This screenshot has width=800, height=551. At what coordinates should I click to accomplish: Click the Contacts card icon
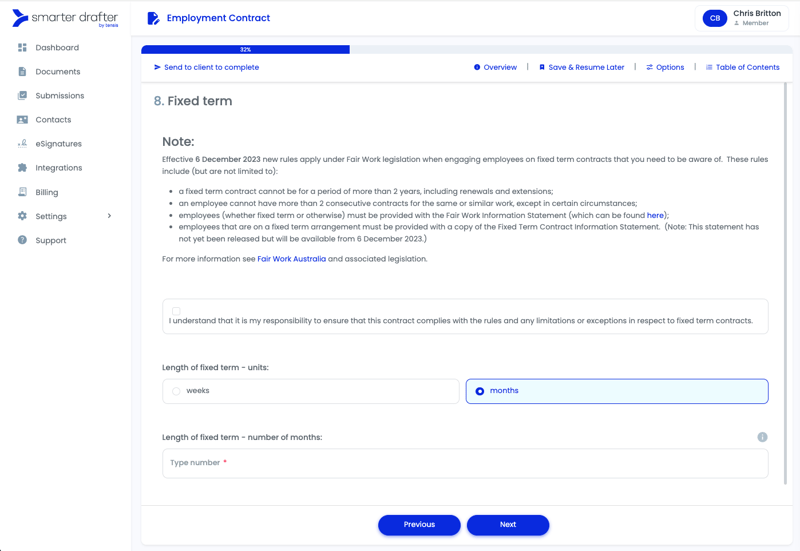22,120
